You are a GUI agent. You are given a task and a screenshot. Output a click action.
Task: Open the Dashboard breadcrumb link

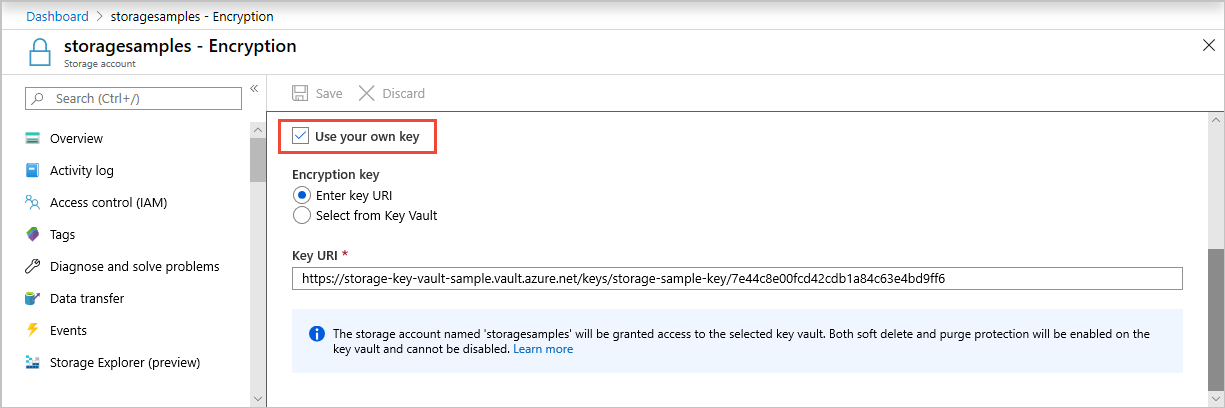(x=57, y=17)
